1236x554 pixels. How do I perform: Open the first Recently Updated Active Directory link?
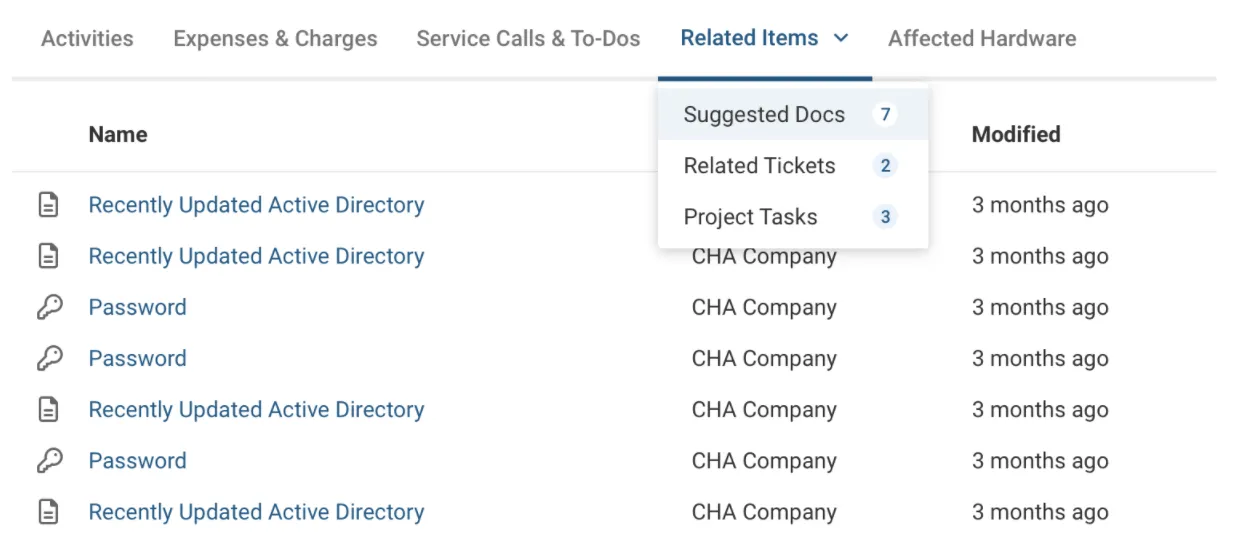point(256,205)
